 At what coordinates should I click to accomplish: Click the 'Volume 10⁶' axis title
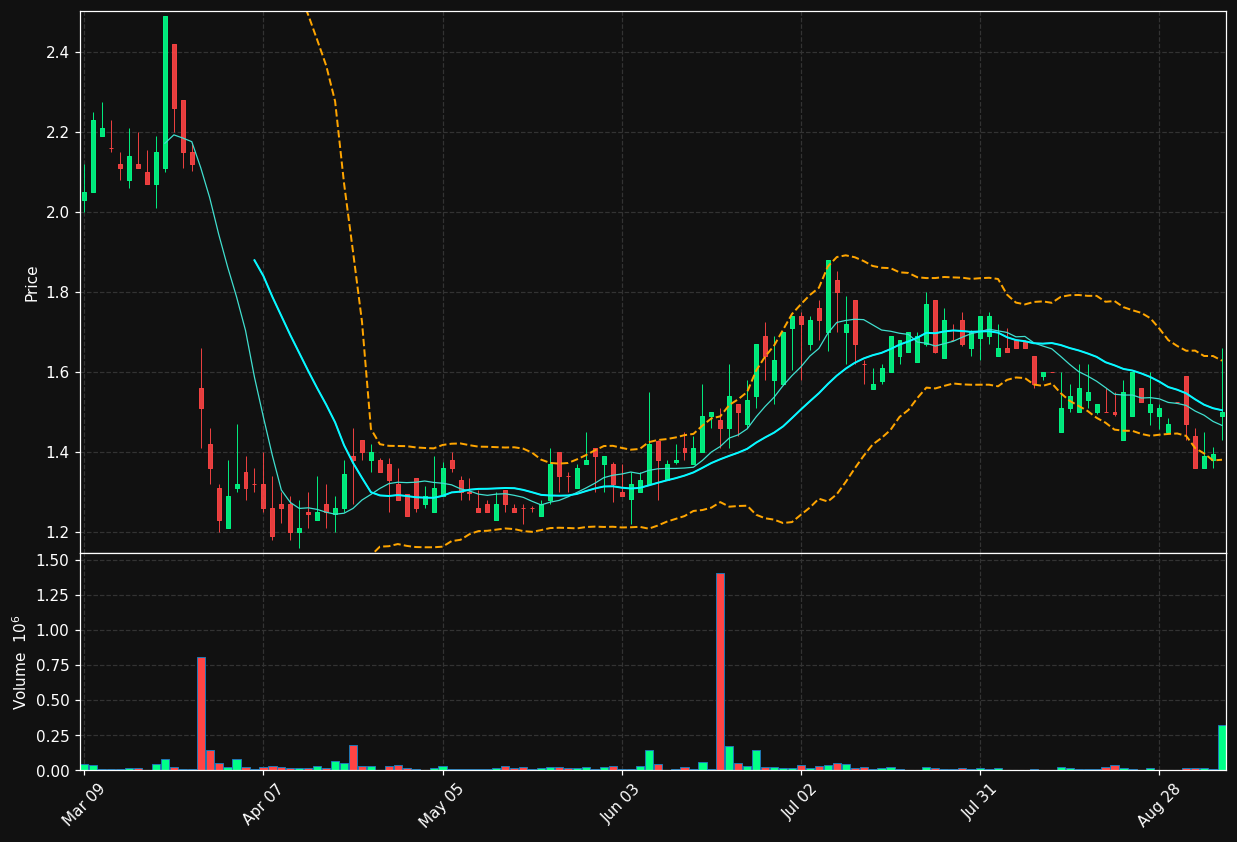tap(20, 662)
